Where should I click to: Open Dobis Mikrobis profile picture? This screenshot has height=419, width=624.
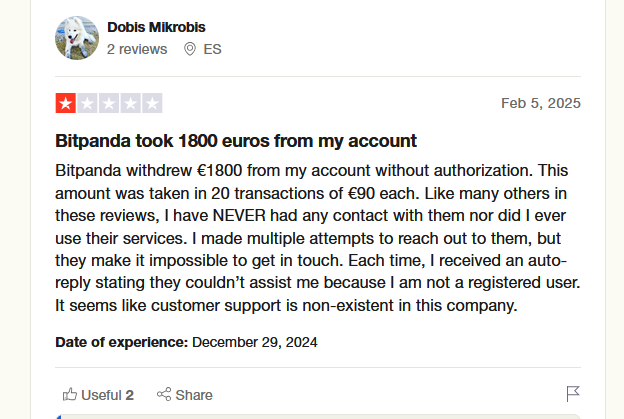(76, 38)
